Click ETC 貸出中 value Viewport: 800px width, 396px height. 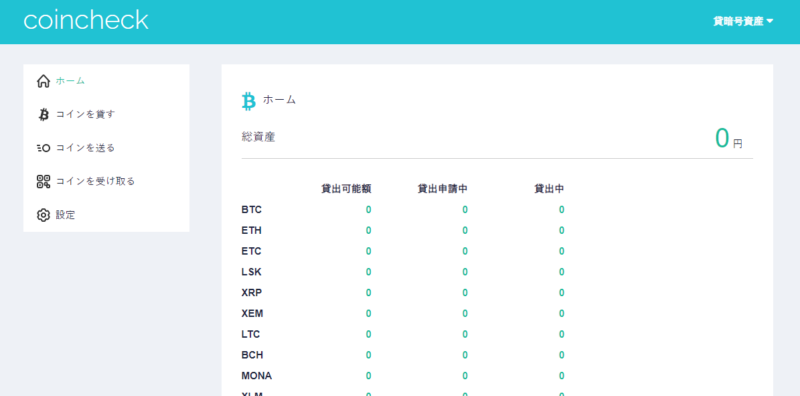561,252
